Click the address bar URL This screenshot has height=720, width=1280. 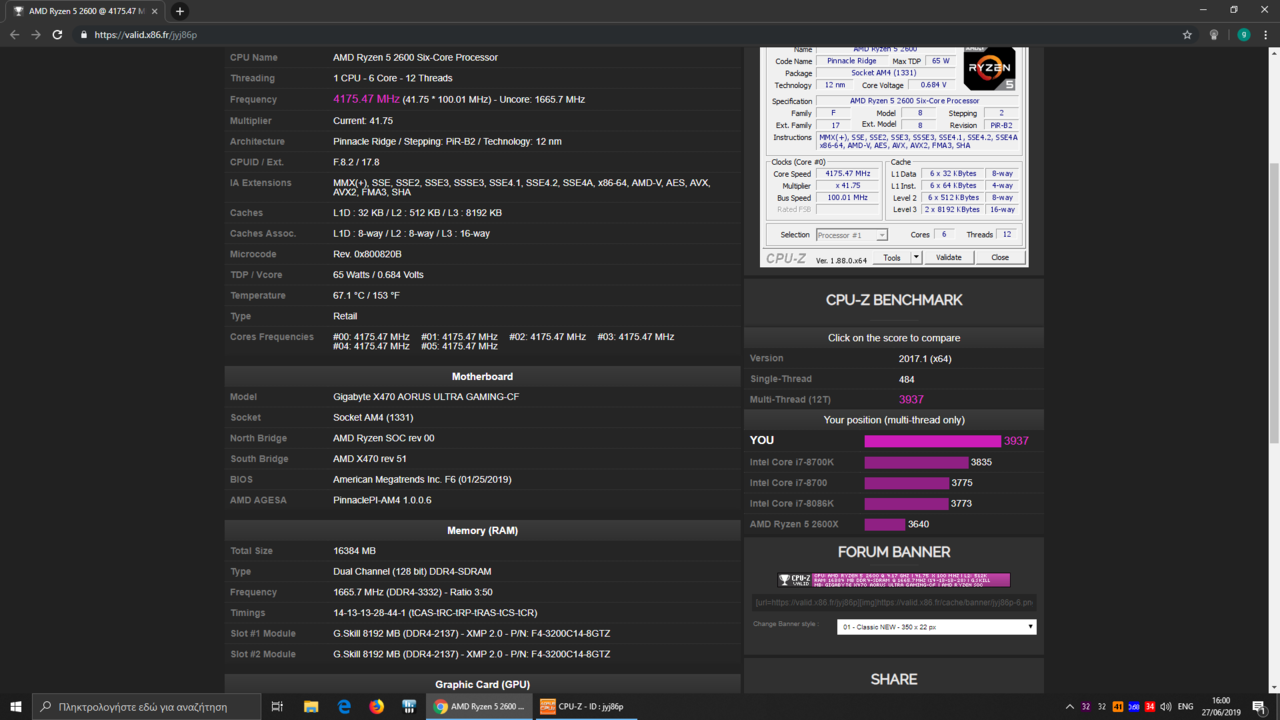(146, 34)
